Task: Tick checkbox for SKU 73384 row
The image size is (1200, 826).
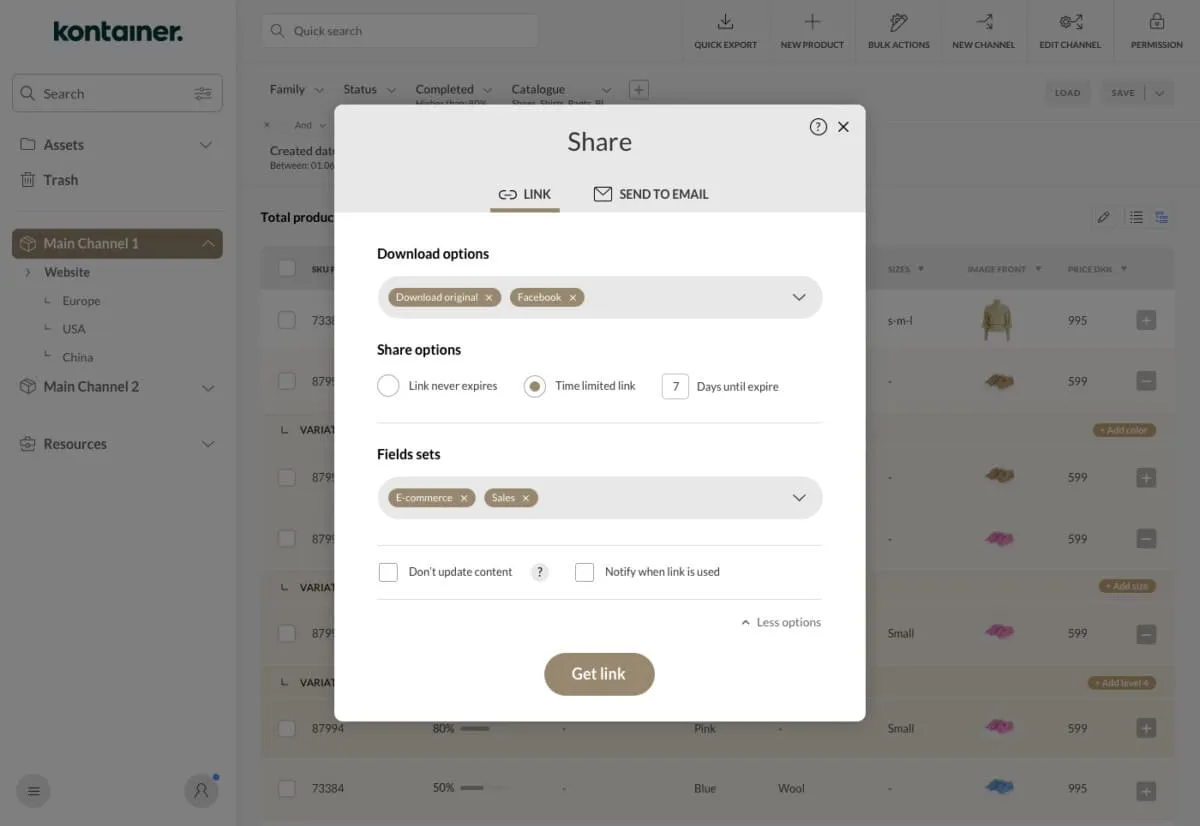Action: pos(287,788)
